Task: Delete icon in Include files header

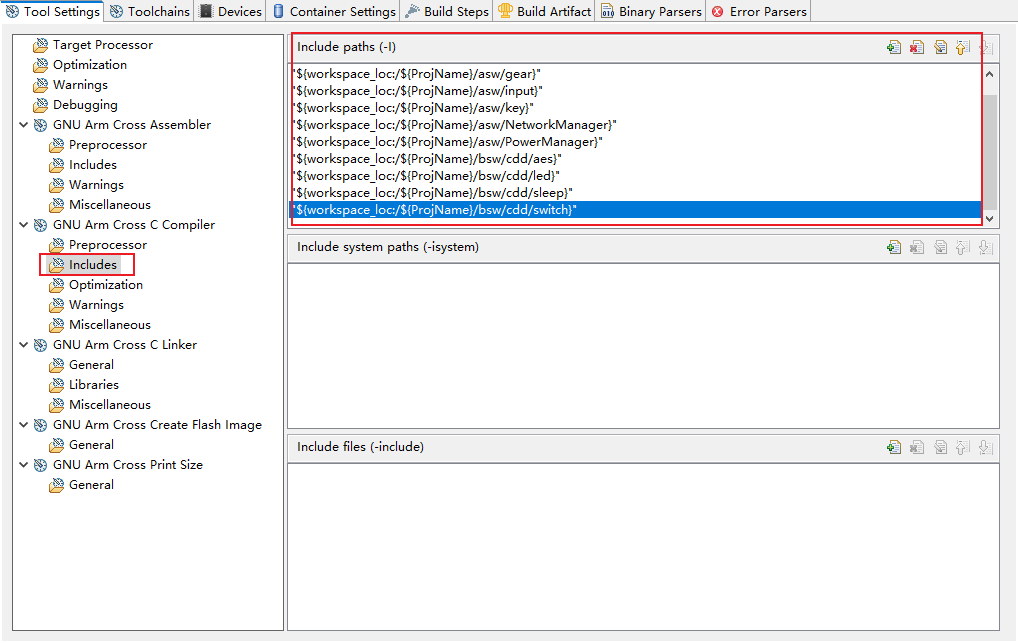Action: tap(917, 448)
